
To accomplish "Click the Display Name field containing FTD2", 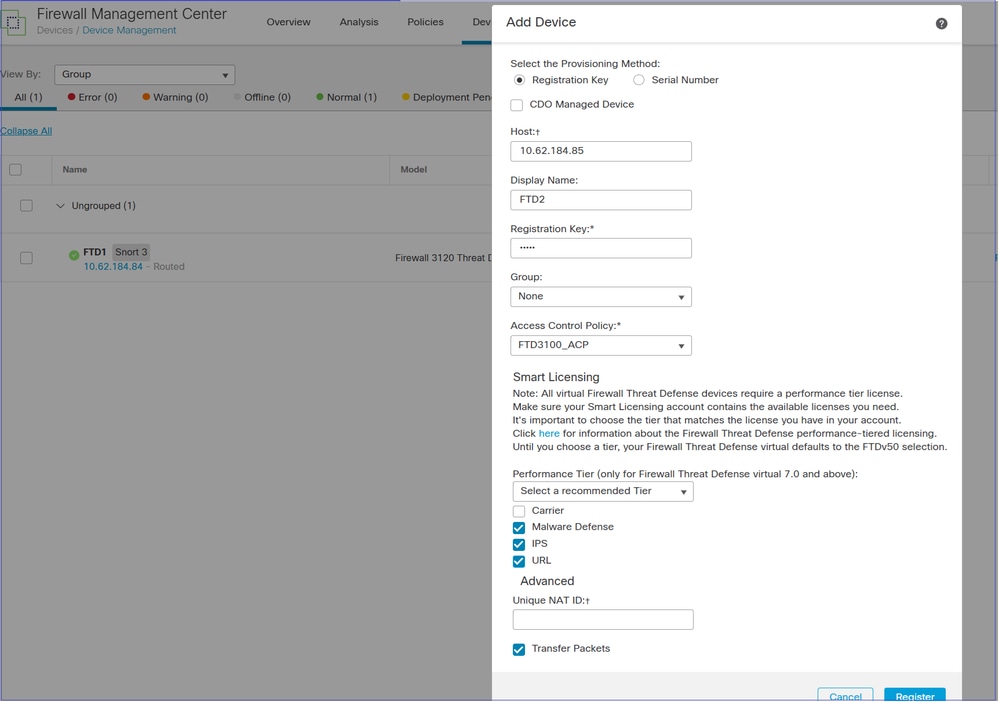I will pyautogui.click(x=601, y=200).
